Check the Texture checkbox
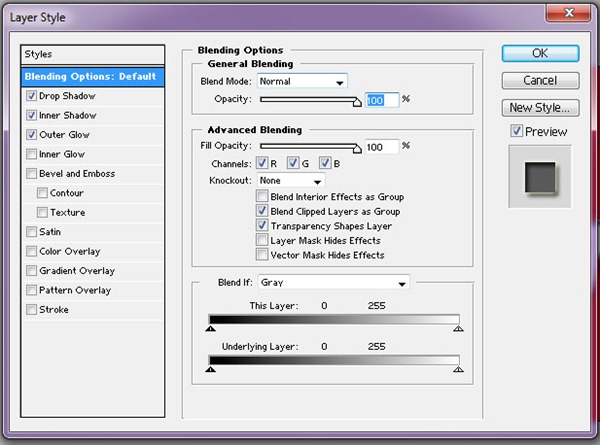This screenshot has height=445, width=600. [x=42, y=212]
